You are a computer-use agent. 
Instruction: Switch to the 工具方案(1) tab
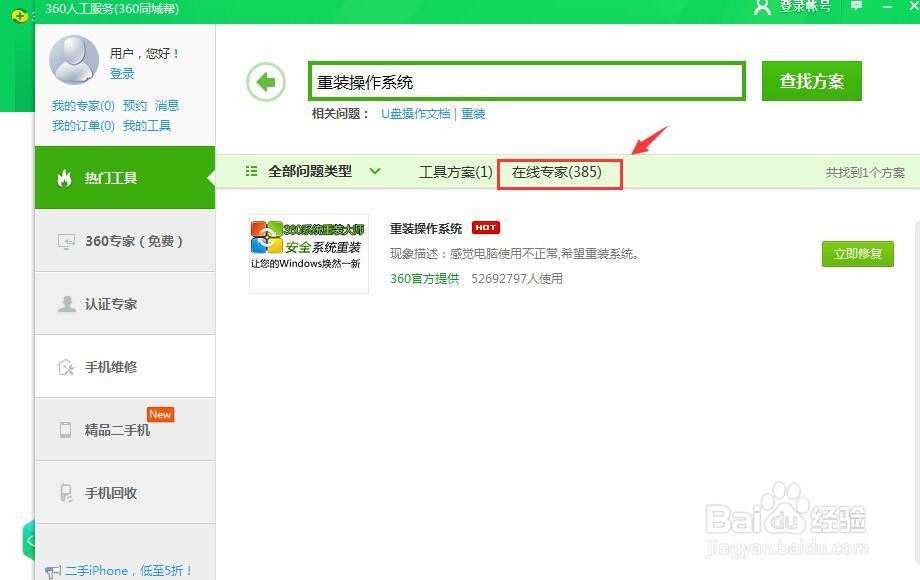pyautogui.click(x=455, y=171)
